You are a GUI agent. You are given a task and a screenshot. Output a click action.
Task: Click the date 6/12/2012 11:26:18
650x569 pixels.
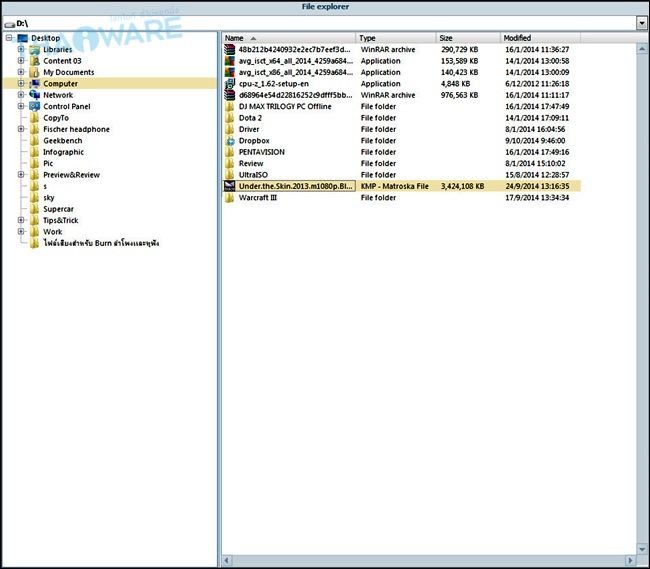coord(537,84)
